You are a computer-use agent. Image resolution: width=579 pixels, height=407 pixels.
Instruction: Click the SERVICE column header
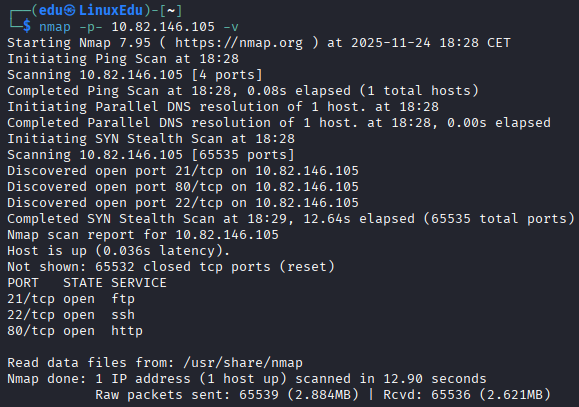pos(139,283)
